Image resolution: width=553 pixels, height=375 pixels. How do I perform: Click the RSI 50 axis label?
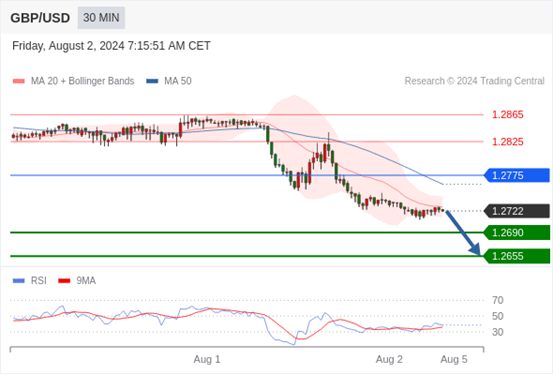point(498,316)
